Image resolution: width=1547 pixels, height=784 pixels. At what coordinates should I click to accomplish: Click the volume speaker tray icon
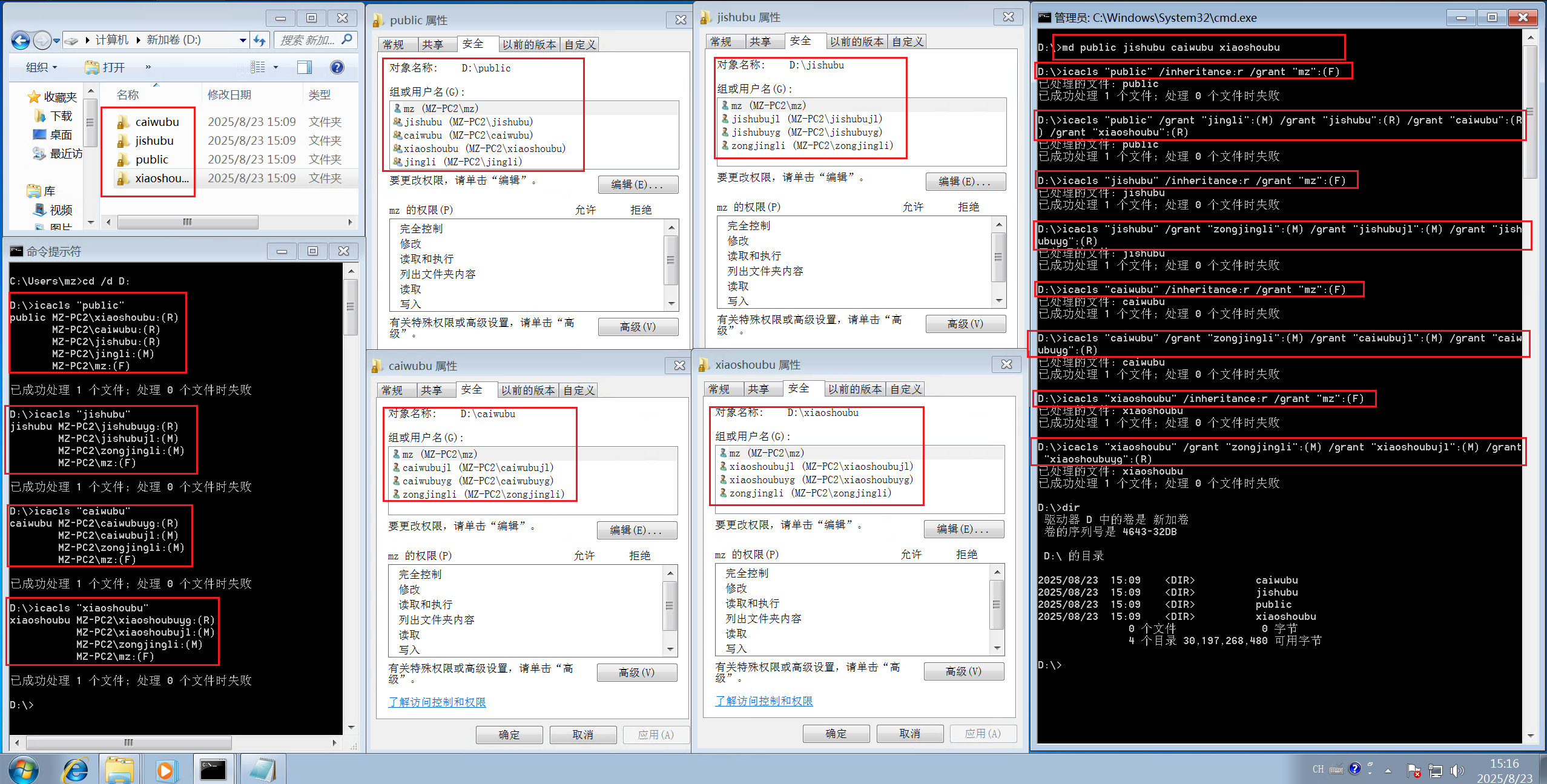(x=1456, y=770)
